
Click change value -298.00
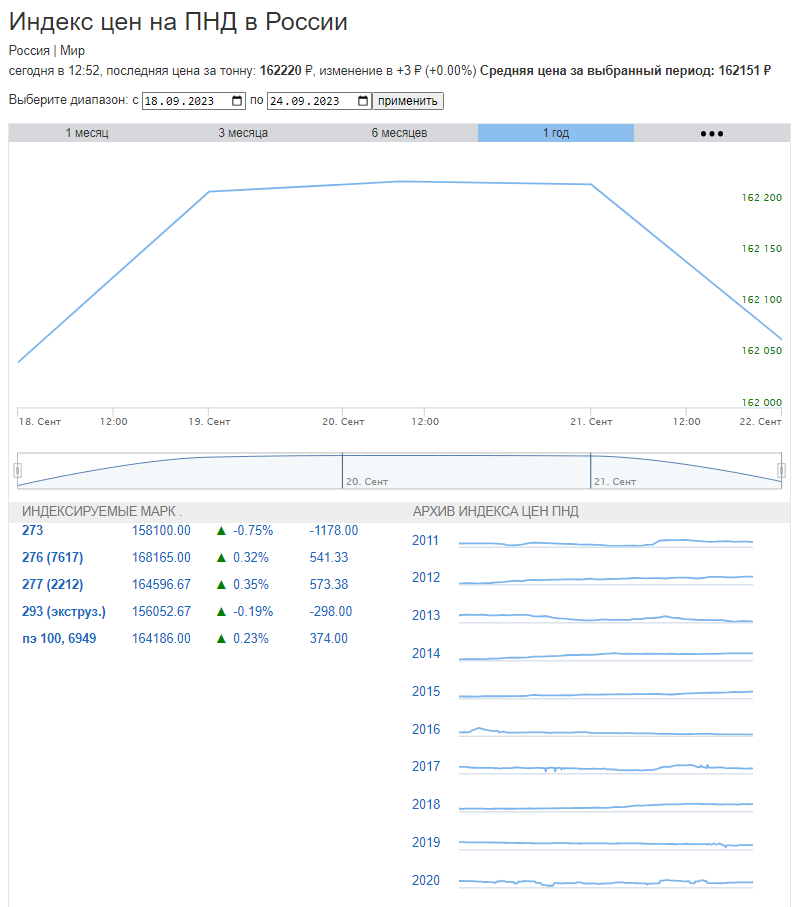click(330, 611)
